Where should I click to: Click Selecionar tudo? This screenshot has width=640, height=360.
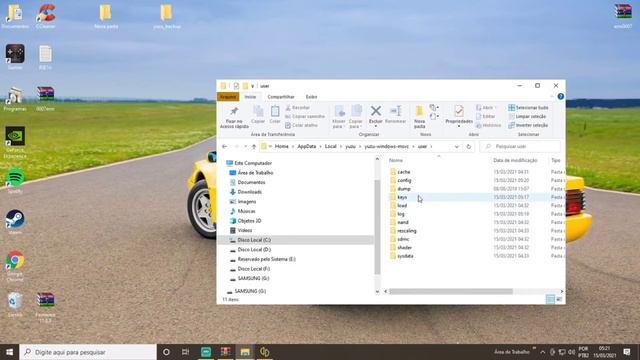tap(528, 107)
